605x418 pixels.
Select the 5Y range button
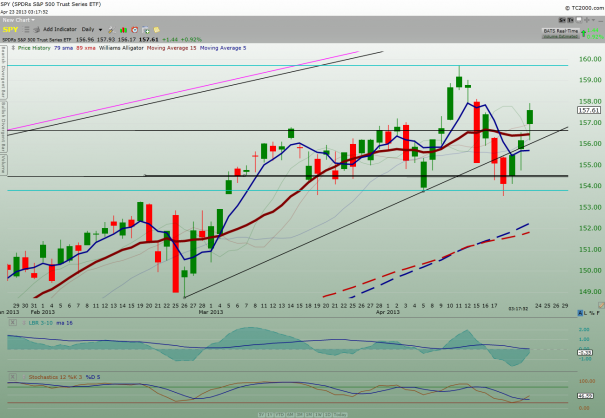pos(261,415)
